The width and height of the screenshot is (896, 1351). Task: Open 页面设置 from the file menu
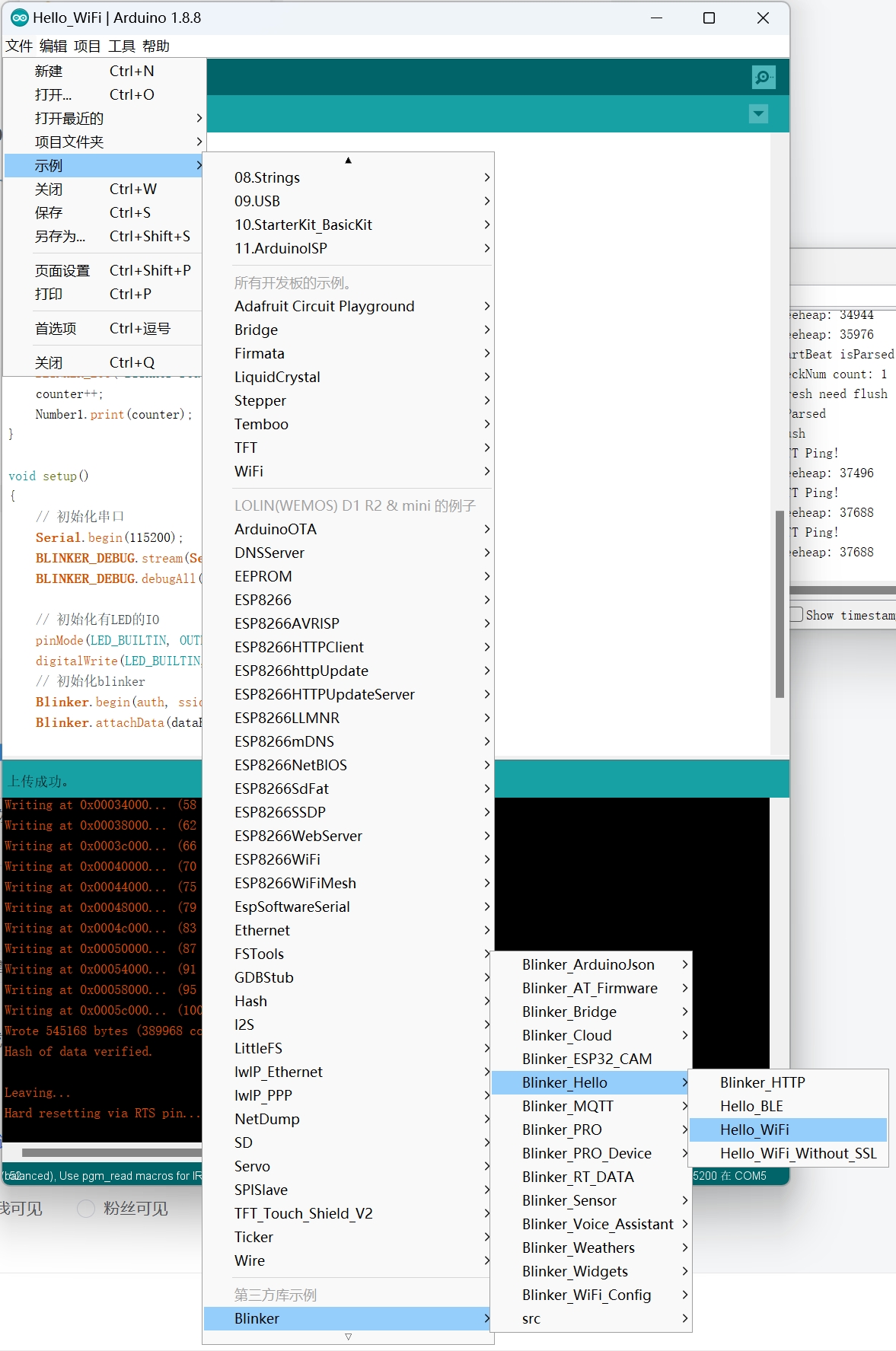pos(104,270)
